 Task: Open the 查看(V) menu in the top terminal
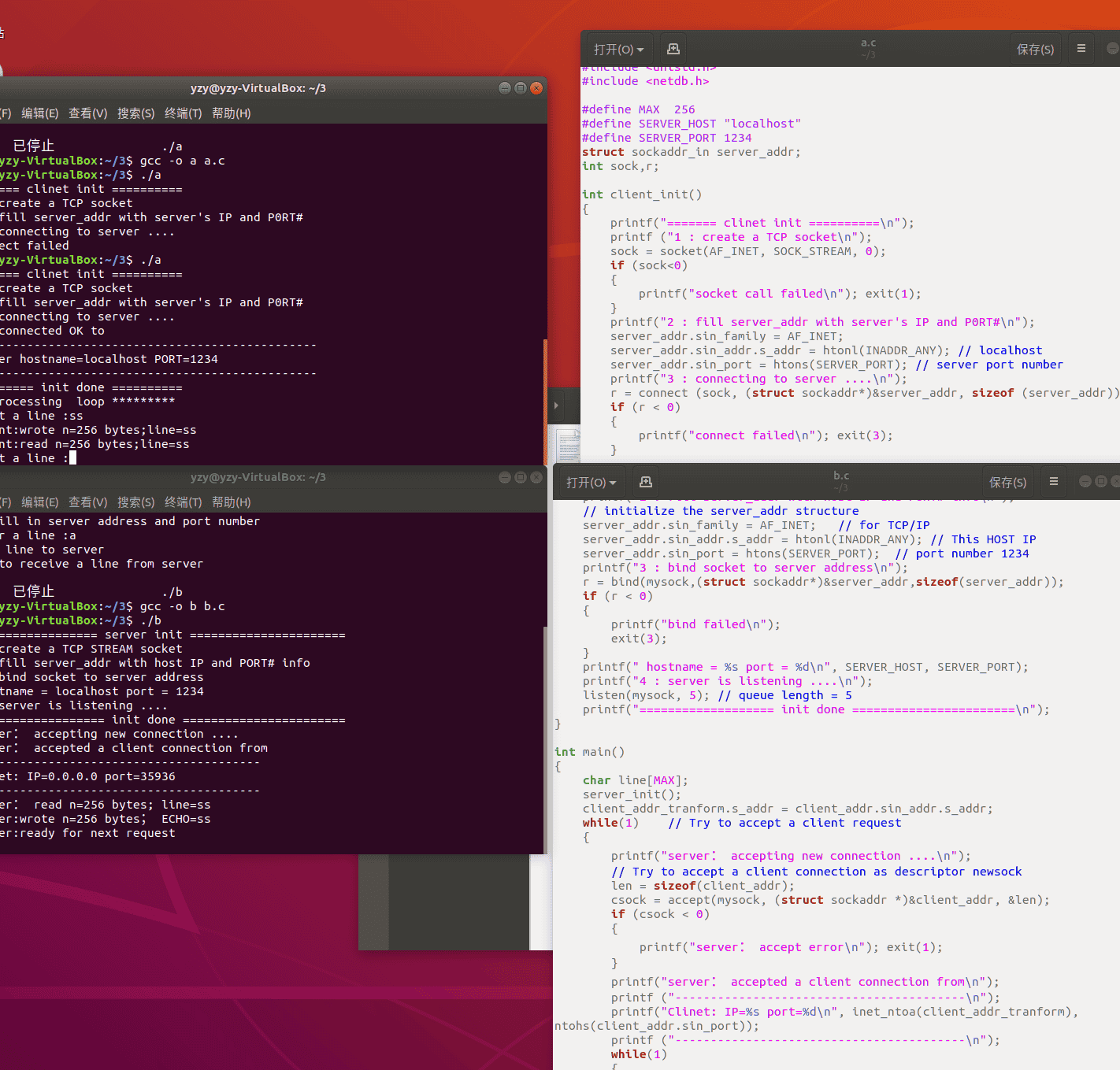87,113
